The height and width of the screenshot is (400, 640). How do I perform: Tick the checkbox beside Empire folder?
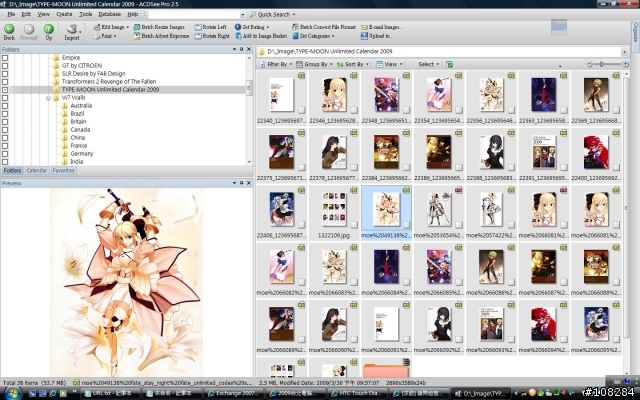click(x=5, y=58)
